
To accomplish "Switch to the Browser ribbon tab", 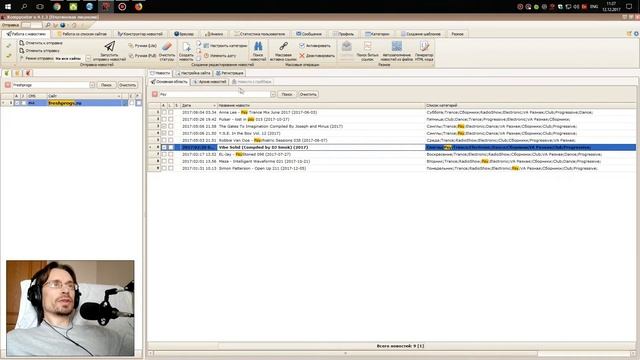I will (x=184, y=34).
